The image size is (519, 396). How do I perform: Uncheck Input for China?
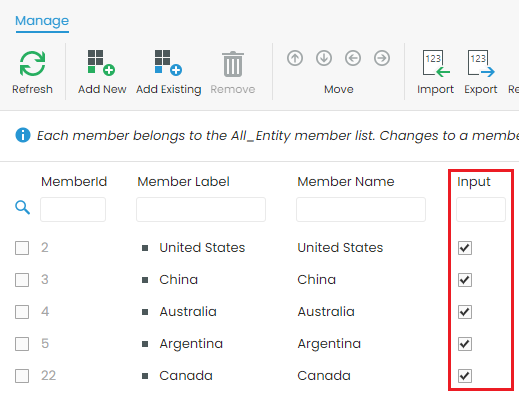[x=465, y=280]
